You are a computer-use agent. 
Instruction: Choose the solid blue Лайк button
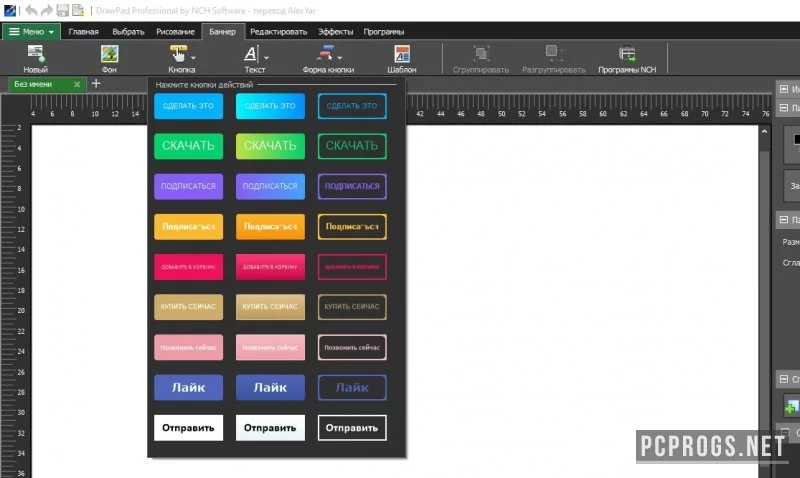point(188,387)
